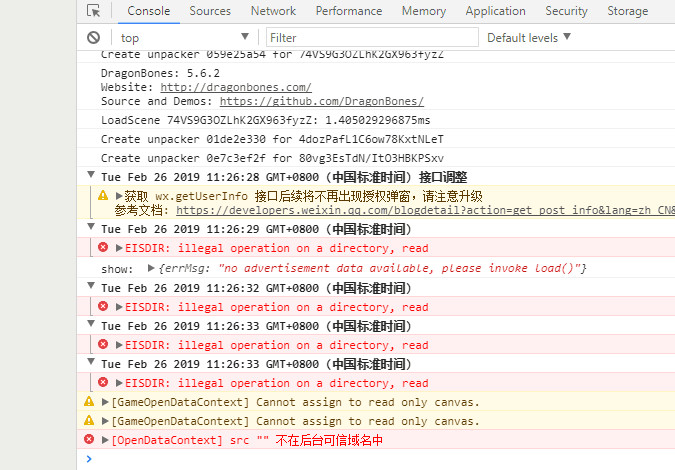This screenshot has height=470, width=675.
Task: Open the Default levels dropdown
Action: [529, 37]
